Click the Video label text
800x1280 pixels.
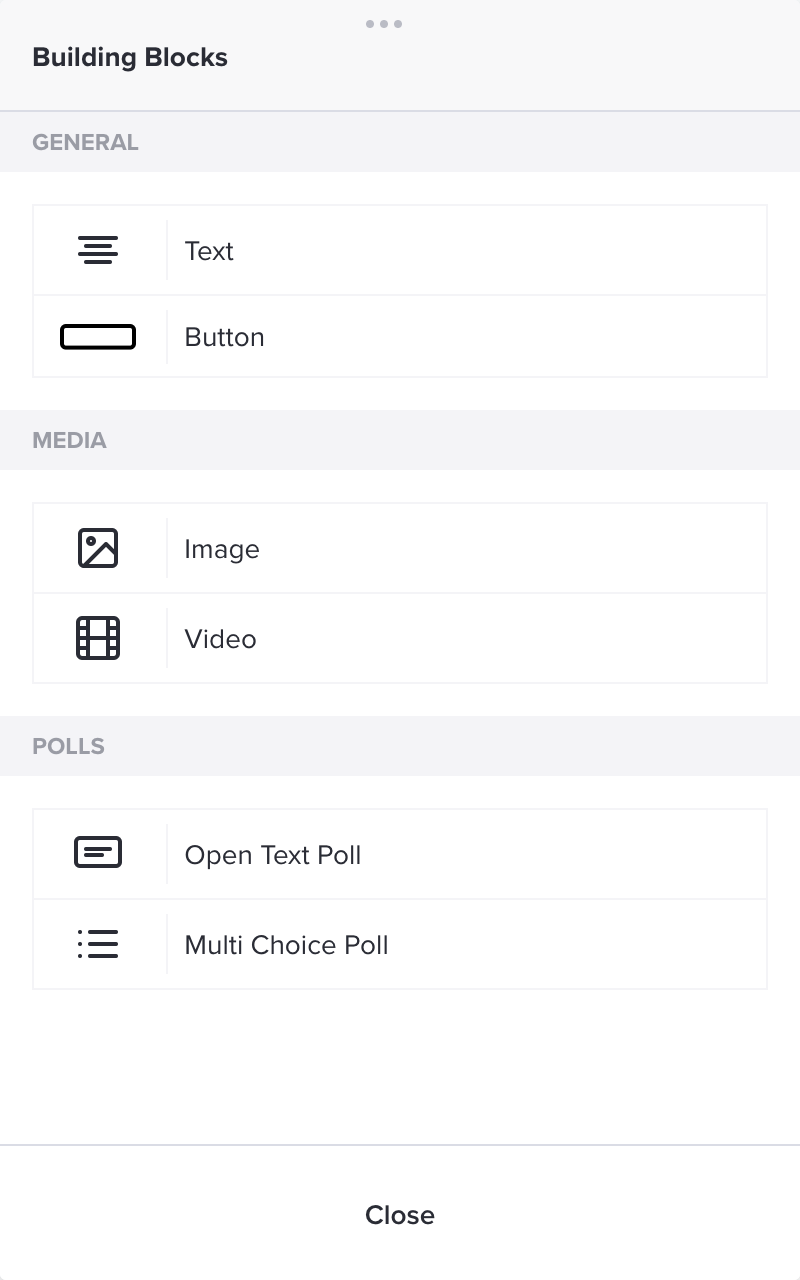[x=220, y=639]
